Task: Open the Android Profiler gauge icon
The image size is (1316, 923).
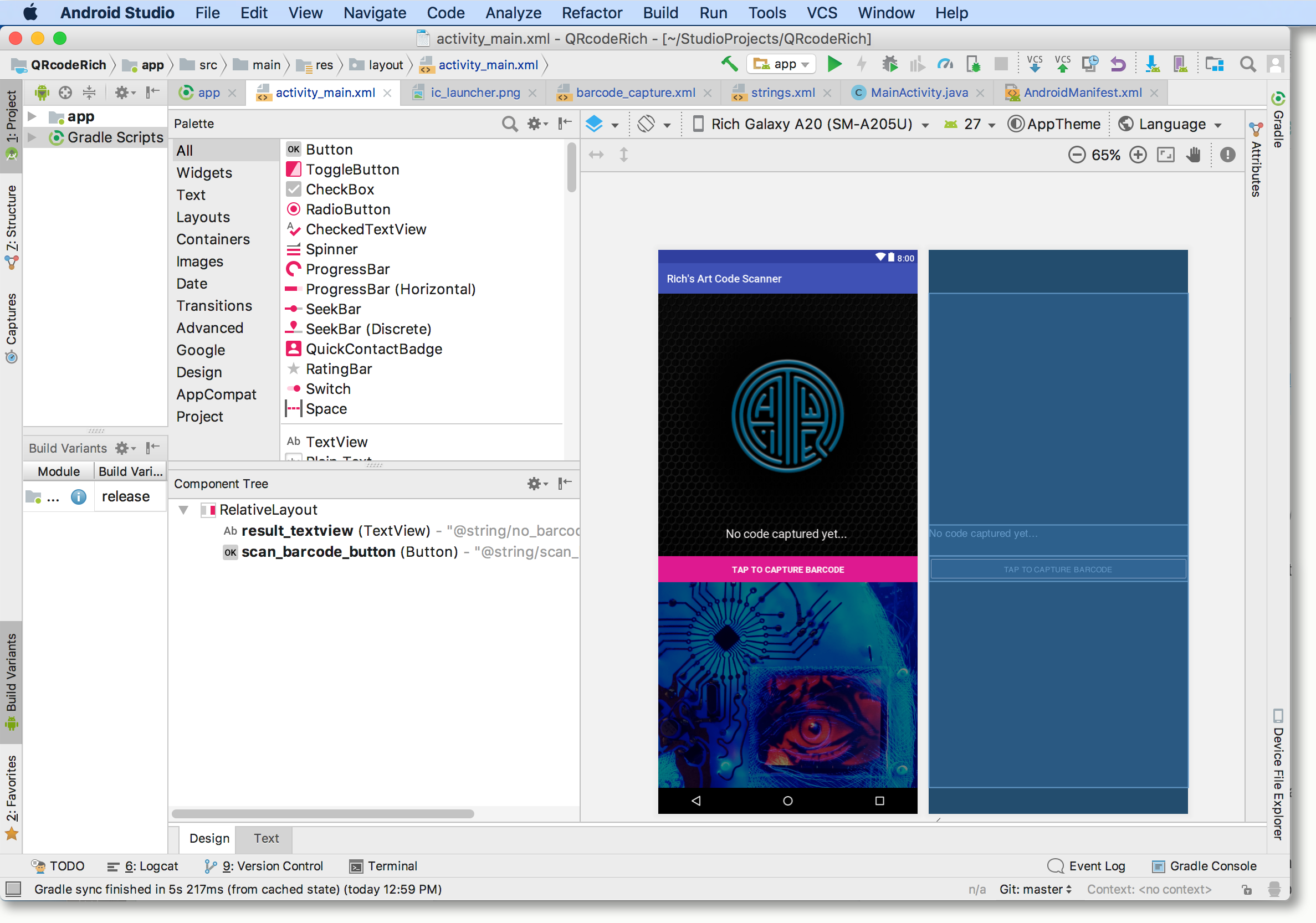Action: click(945, 64)
